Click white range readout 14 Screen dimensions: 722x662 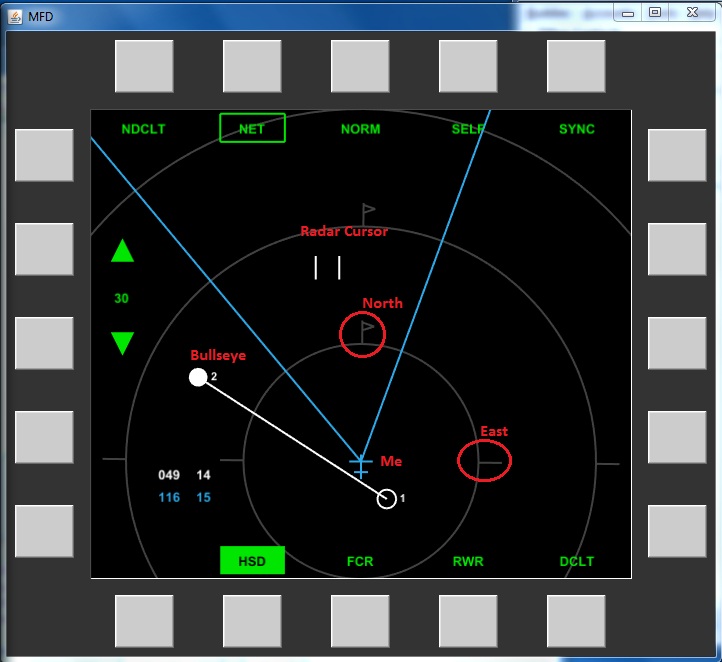coord(204,475)
